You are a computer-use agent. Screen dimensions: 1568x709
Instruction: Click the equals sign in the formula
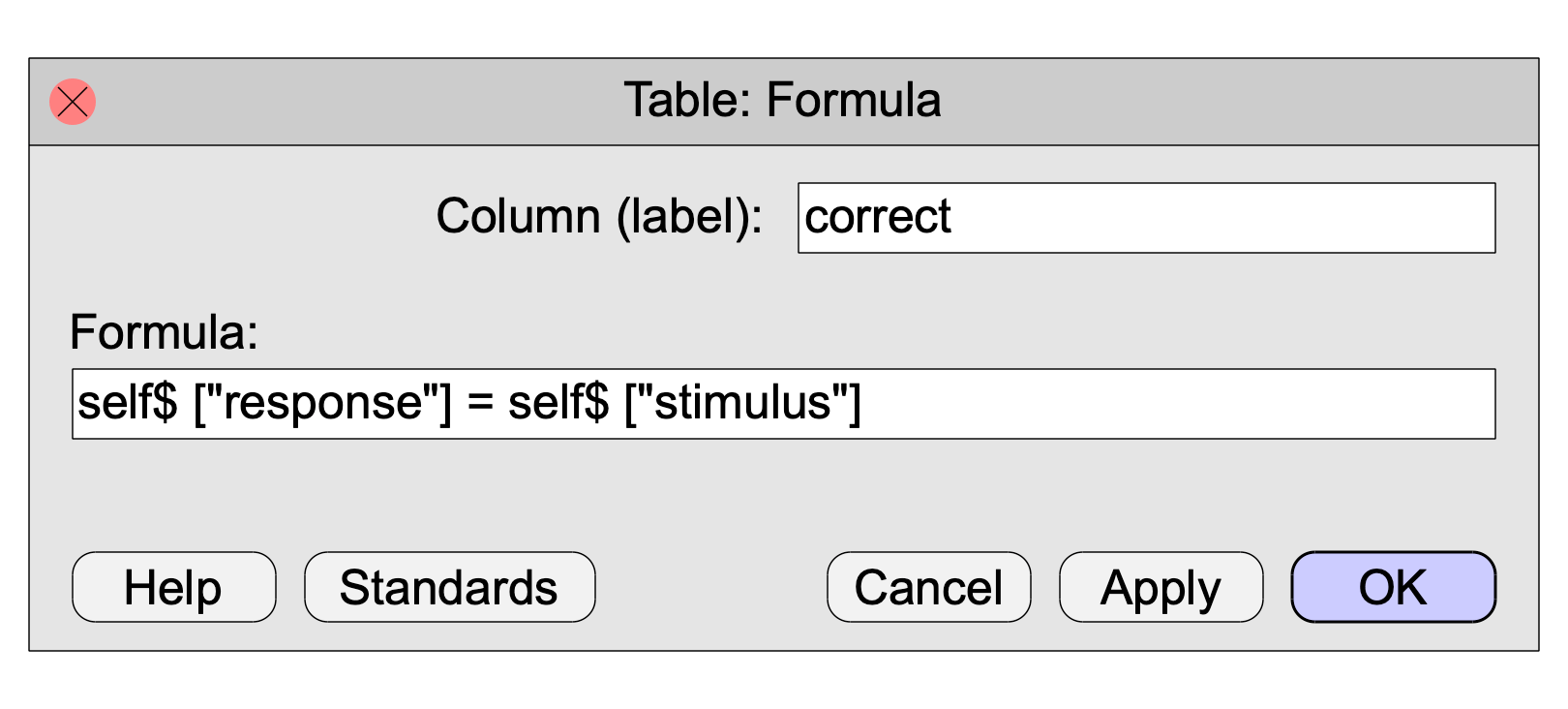pyautogui.click(x=480, y=404)
